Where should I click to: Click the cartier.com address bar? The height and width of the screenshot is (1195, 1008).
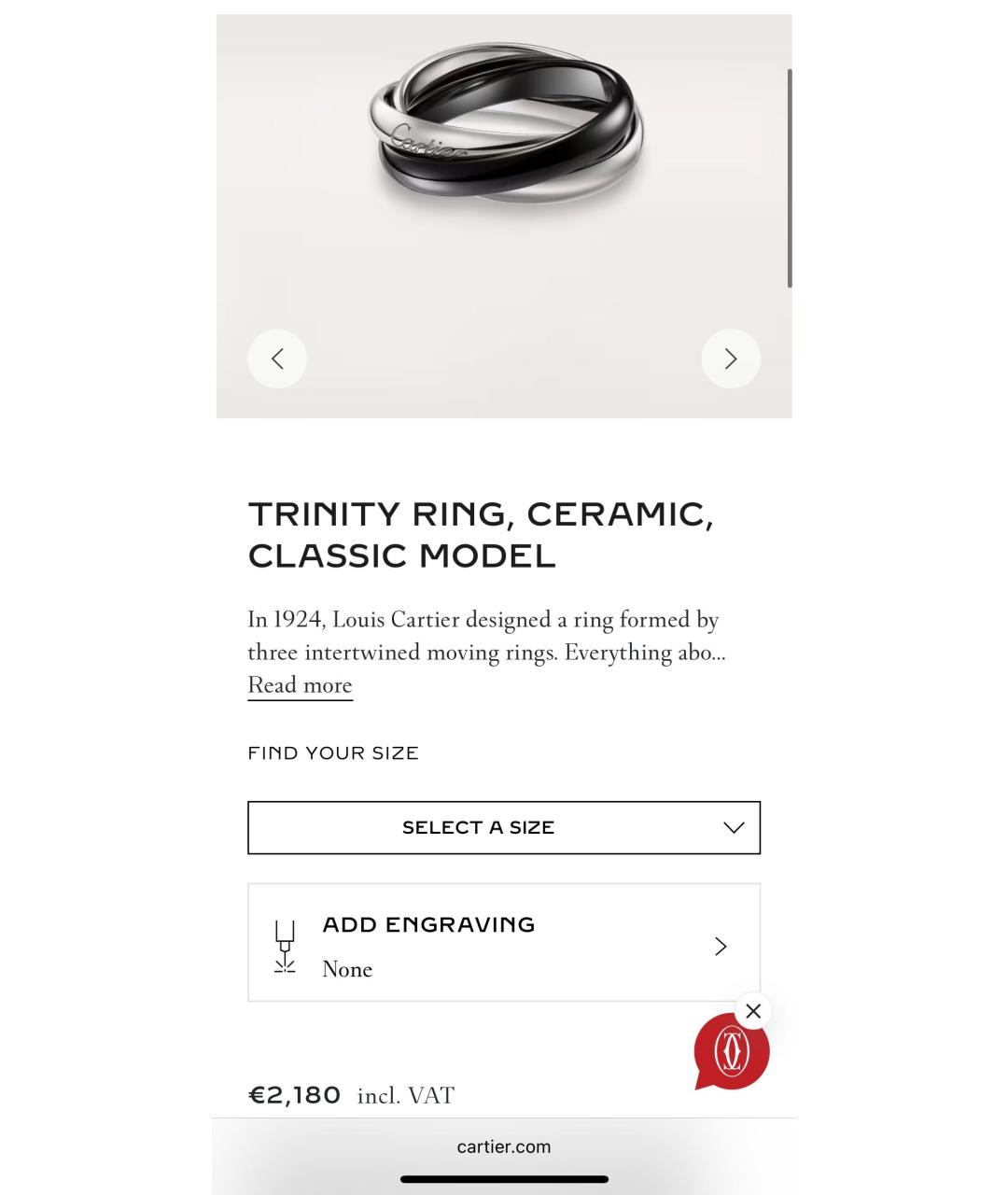[504, 1146]
